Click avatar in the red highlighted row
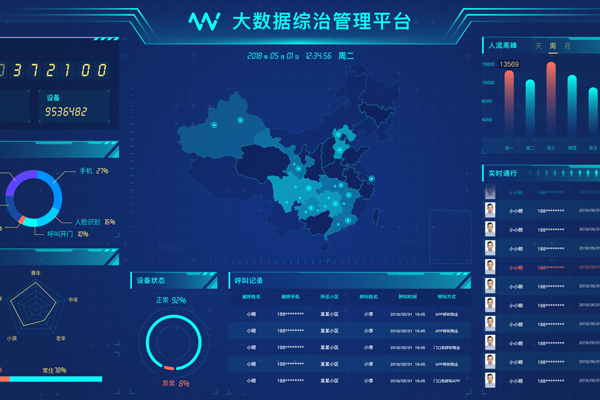This screenshot has width=600, height=400. (491, 267)
